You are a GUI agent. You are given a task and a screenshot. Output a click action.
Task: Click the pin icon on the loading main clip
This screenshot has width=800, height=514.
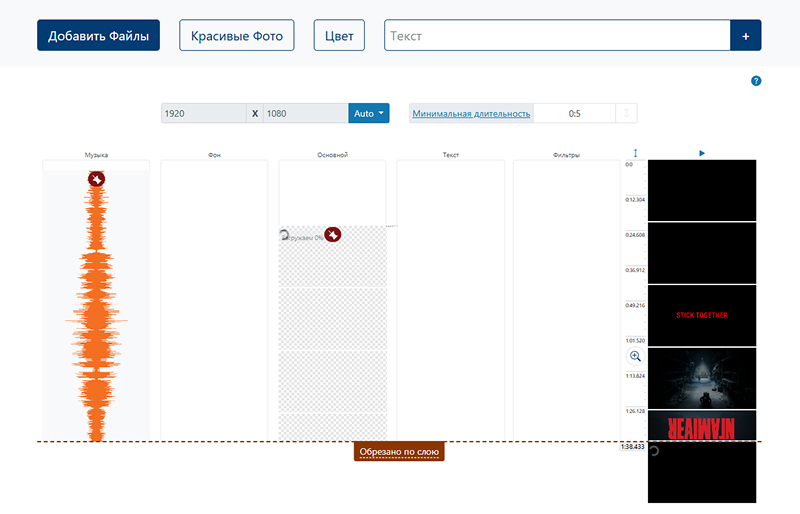coord(333,234)
